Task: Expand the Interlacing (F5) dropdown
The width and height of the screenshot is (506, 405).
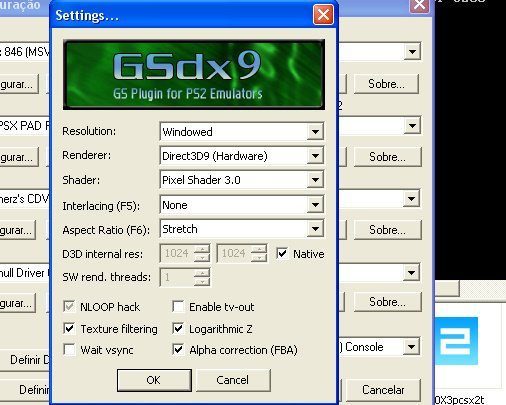Action: coord(242,205)
